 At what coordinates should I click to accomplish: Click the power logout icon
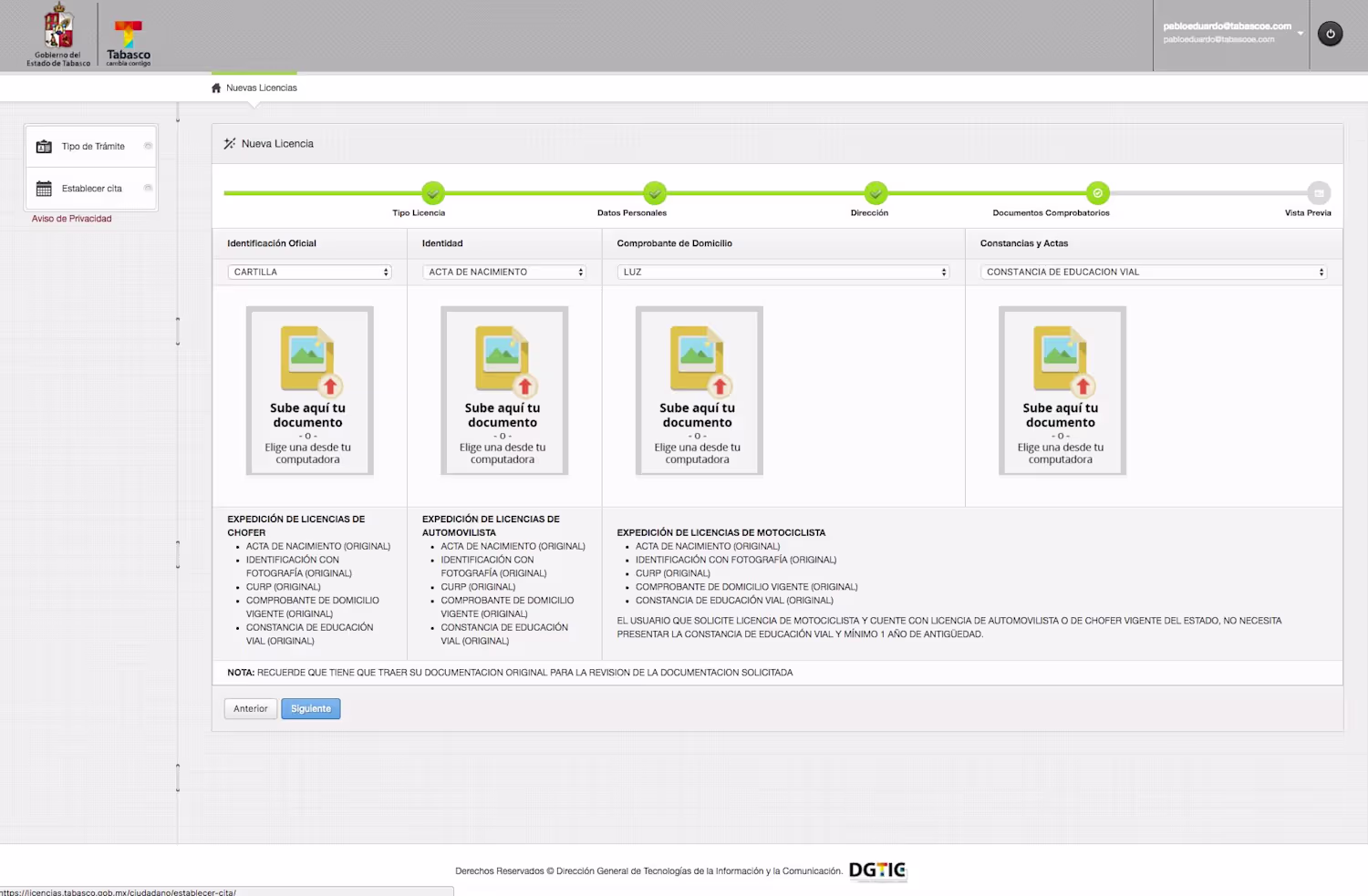tap(1330, 34)
